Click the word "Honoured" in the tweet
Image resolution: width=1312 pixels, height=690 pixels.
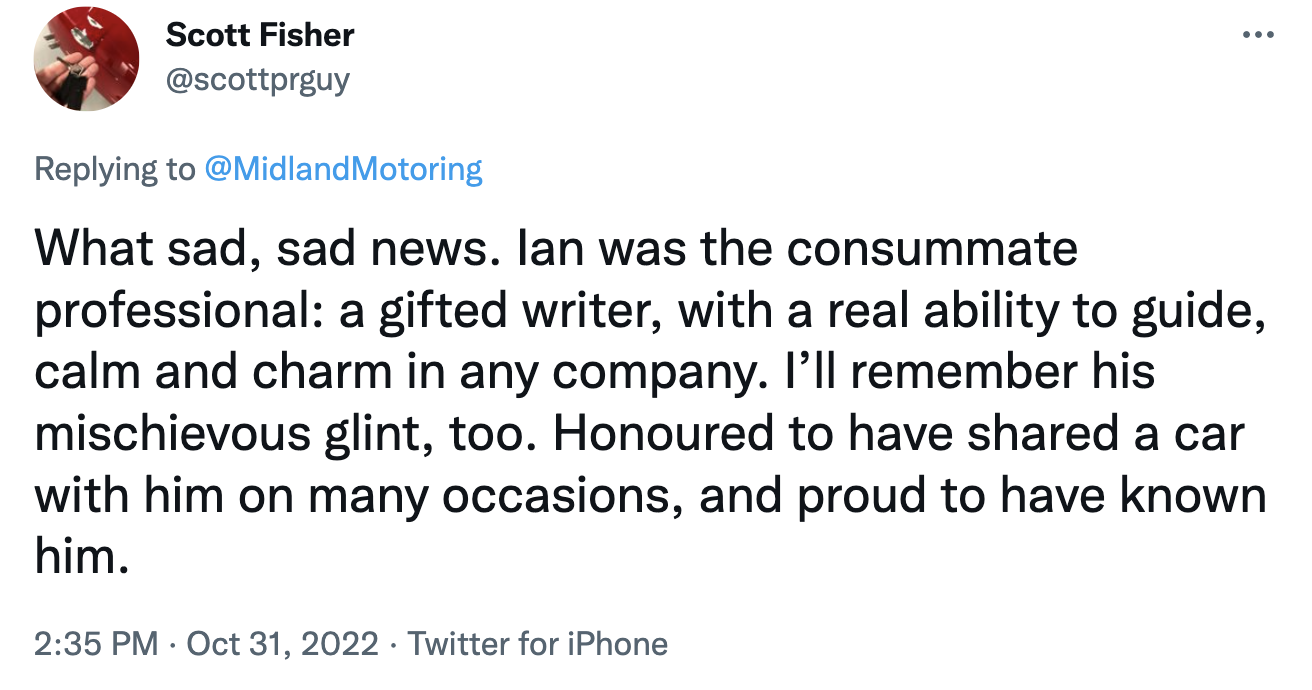click(x=658, y=434)
